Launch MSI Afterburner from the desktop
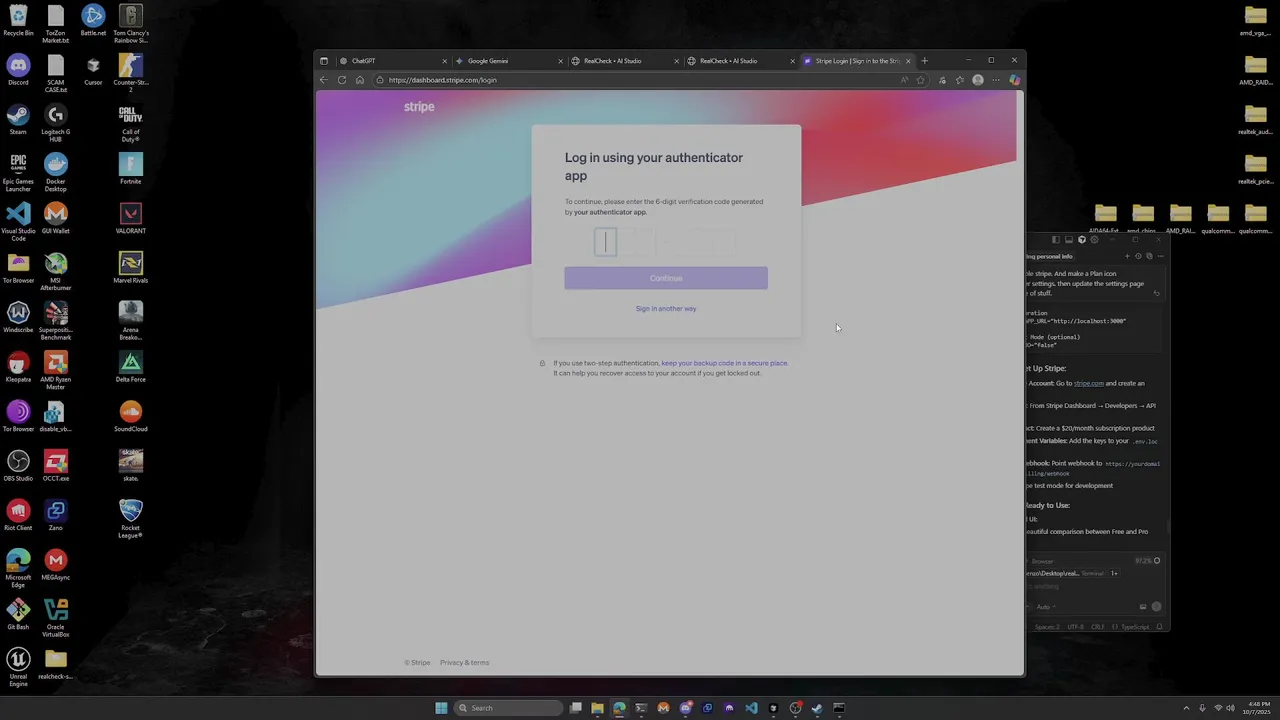The width and height of the screenshot is (1280, 720). [56, 271]
